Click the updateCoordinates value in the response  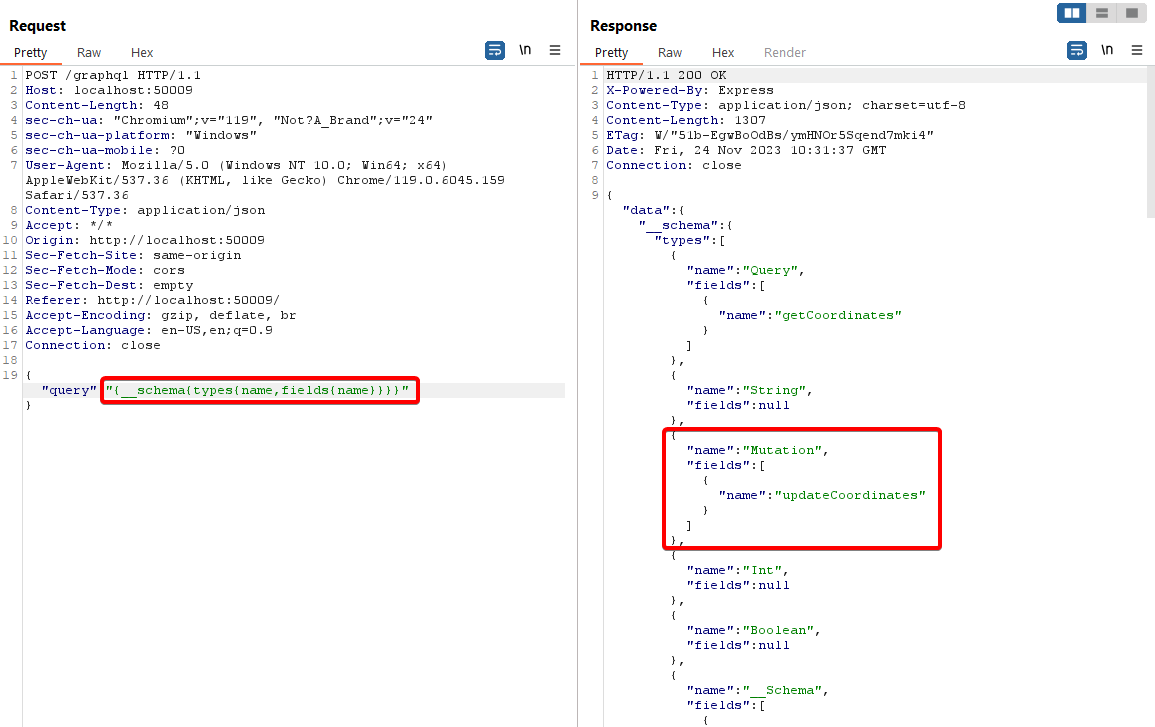850,495
